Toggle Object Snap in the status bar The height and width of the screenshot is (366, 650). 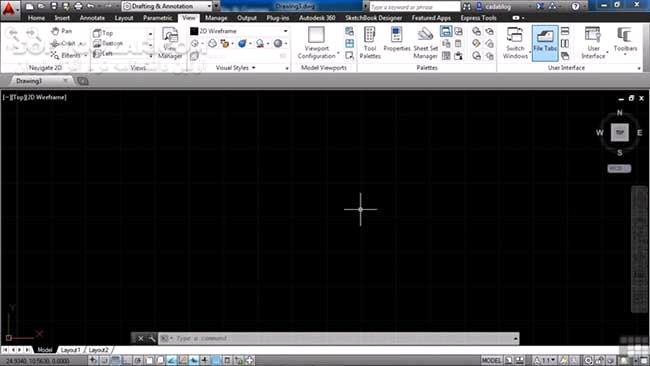tap(149, 360)
